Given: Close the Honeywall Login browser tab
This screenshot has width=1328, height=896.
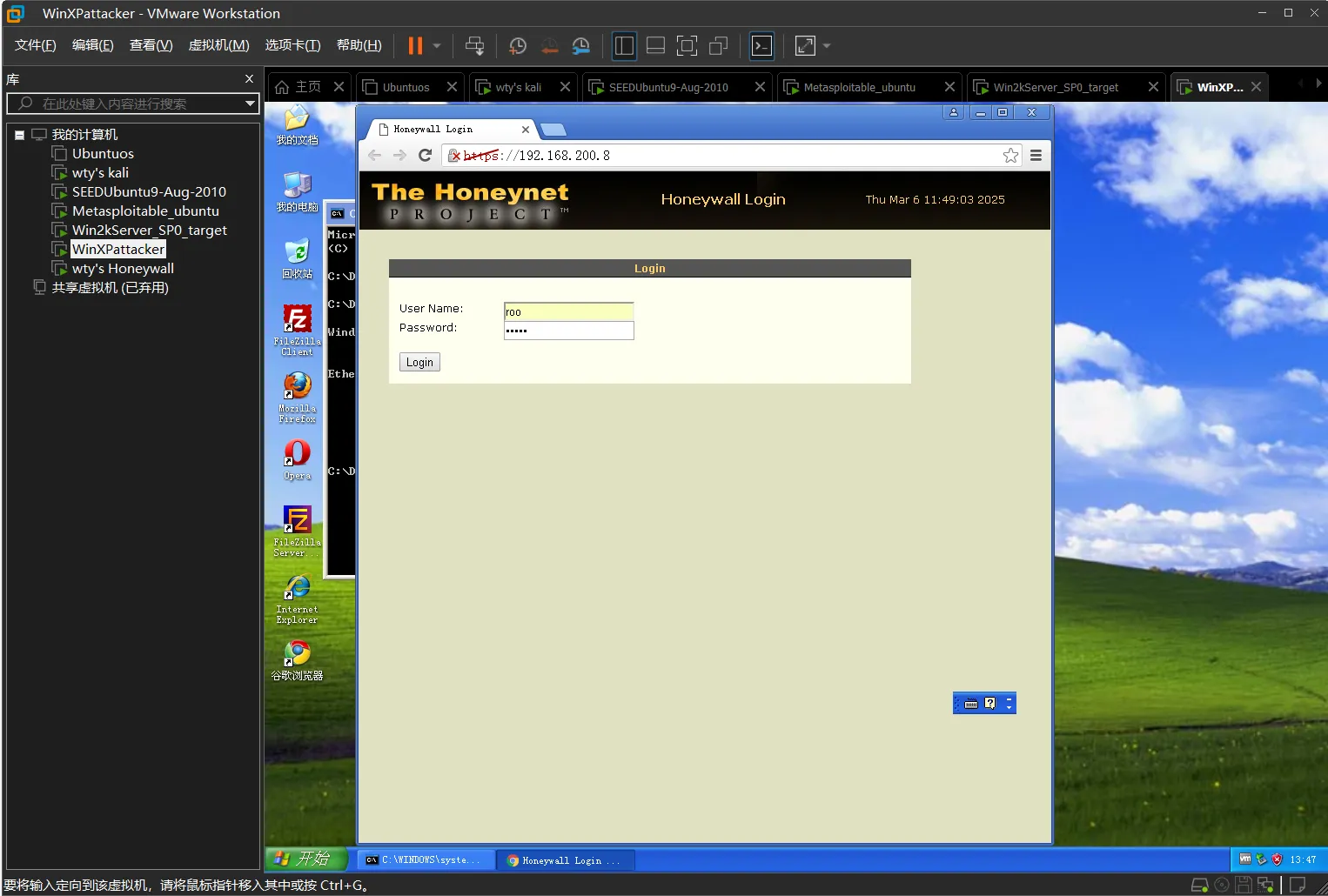Looking at the screenshot, I should pyautogui.click(x=526, y=130).
